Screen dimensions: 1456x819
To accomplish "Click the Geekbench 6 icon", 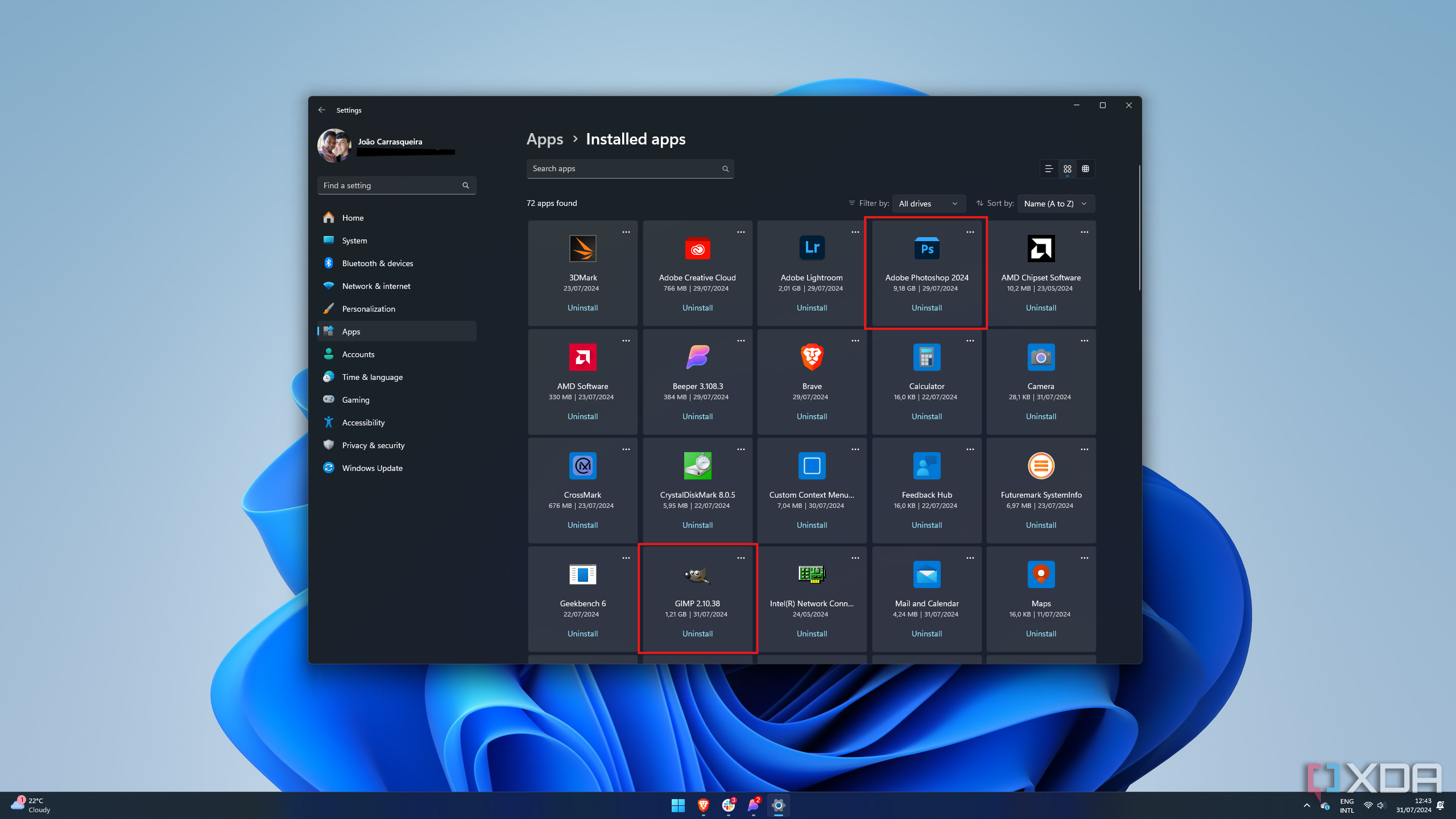I will coord(582,574).
